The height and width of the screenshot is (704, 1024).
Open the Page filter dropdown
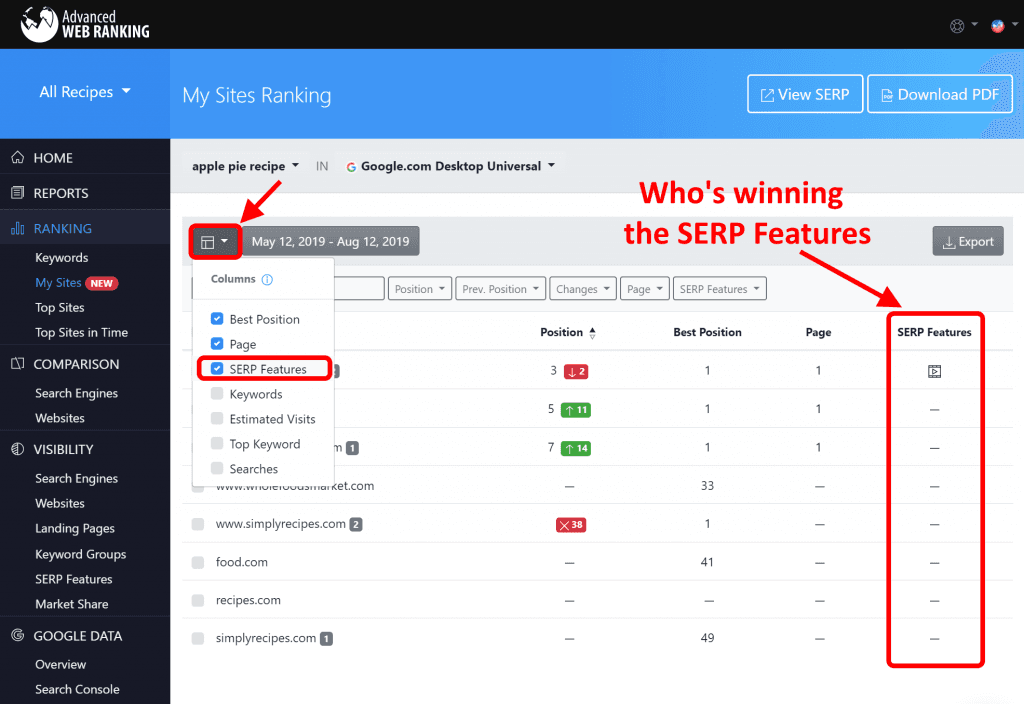[645, 289]
